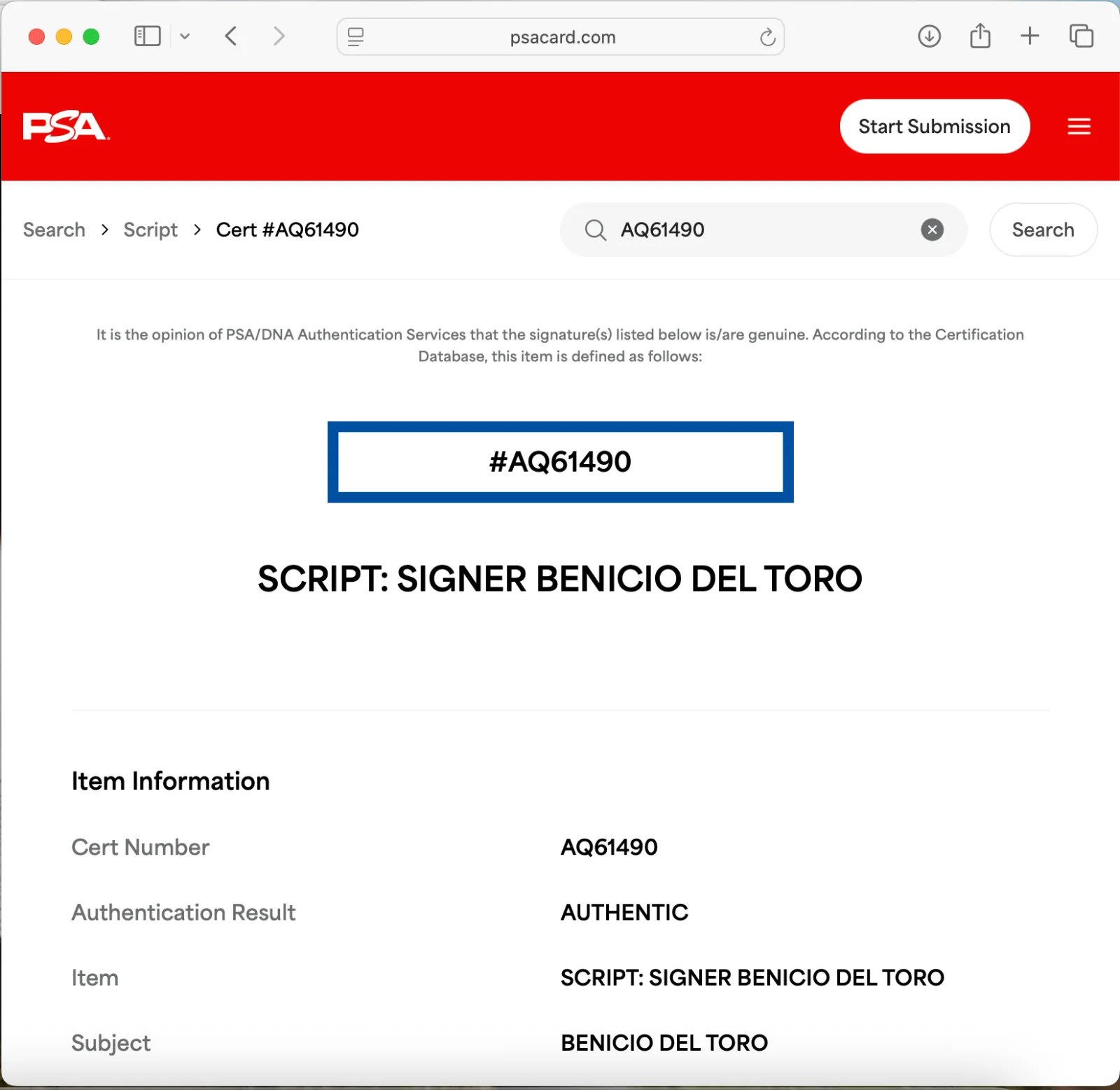Click the page settings icon in address bar
This screenshot has width=1120, height=1090.
point(356,36)
